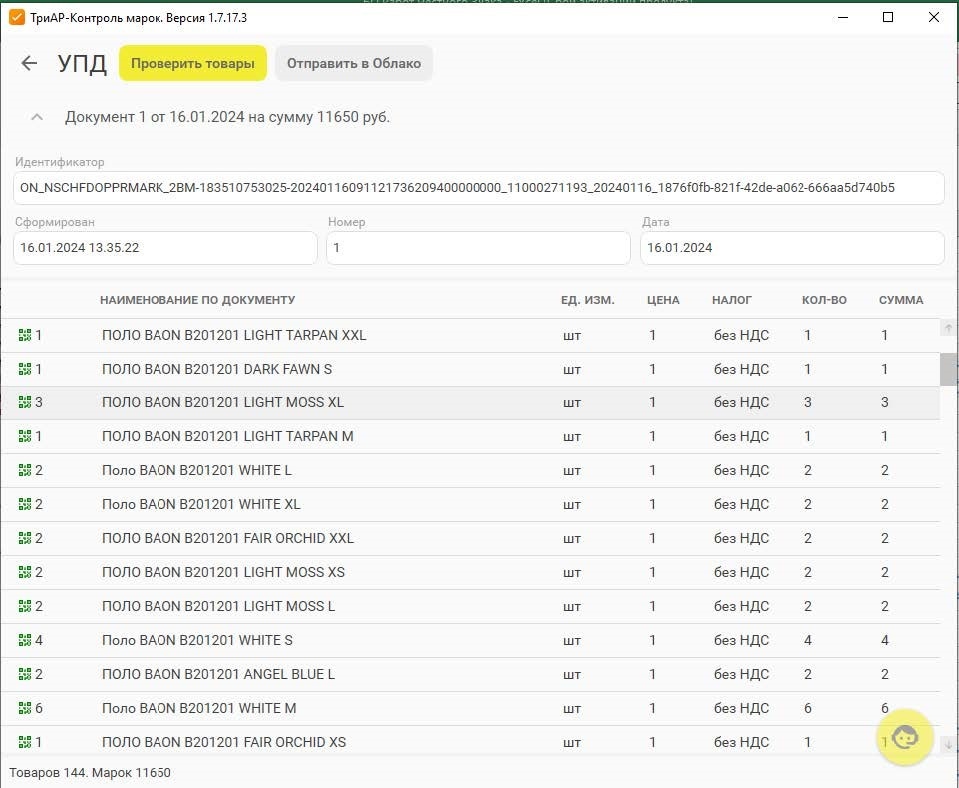
Task: Click column header КОЛ-ВО
Action: point(824,300)
